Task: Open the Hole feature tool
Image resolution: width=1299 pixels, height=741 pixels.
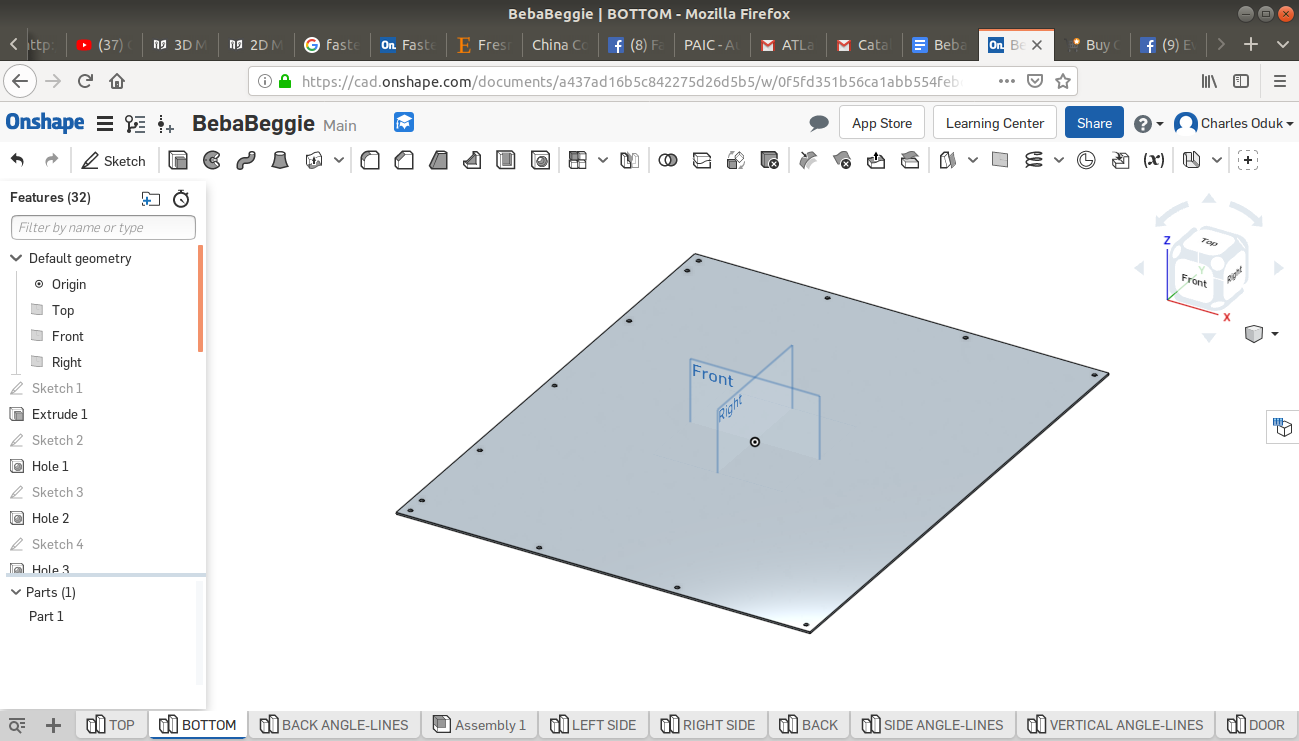Action: click(540, 160)
